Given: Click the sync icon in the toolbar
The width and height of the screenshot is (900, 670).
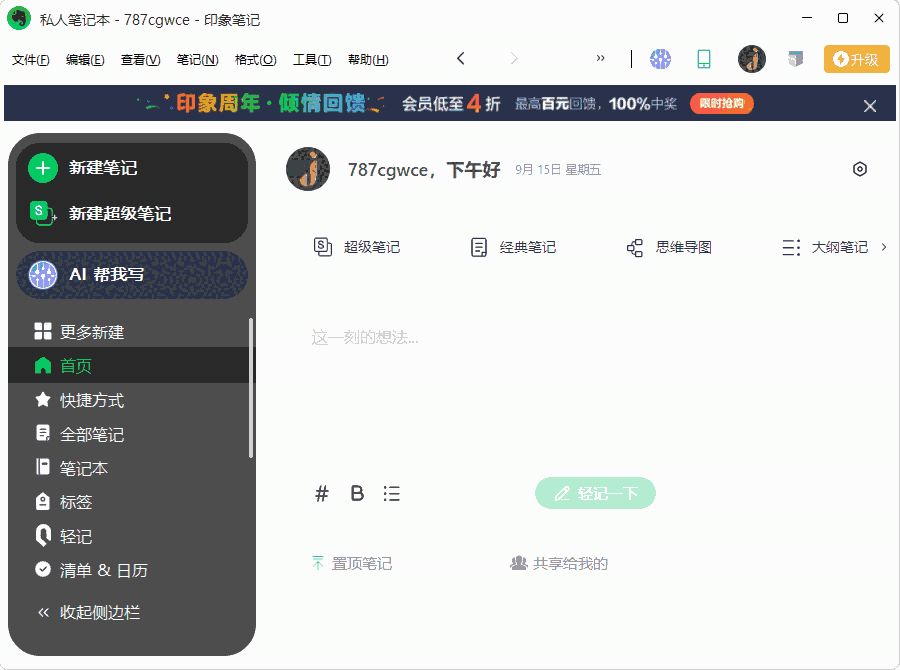Looking at the screenshot, I should click(660, 59).
